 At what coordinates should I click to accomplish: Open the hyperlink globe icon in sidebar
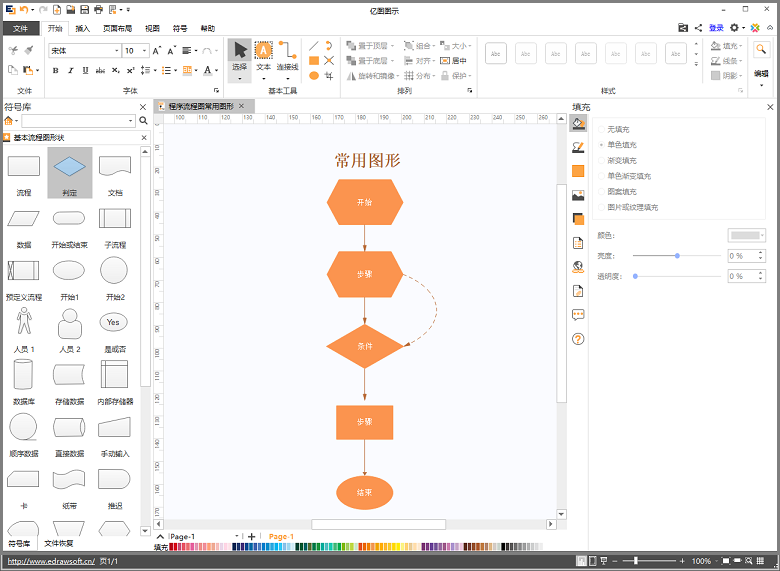click(578, 267)
